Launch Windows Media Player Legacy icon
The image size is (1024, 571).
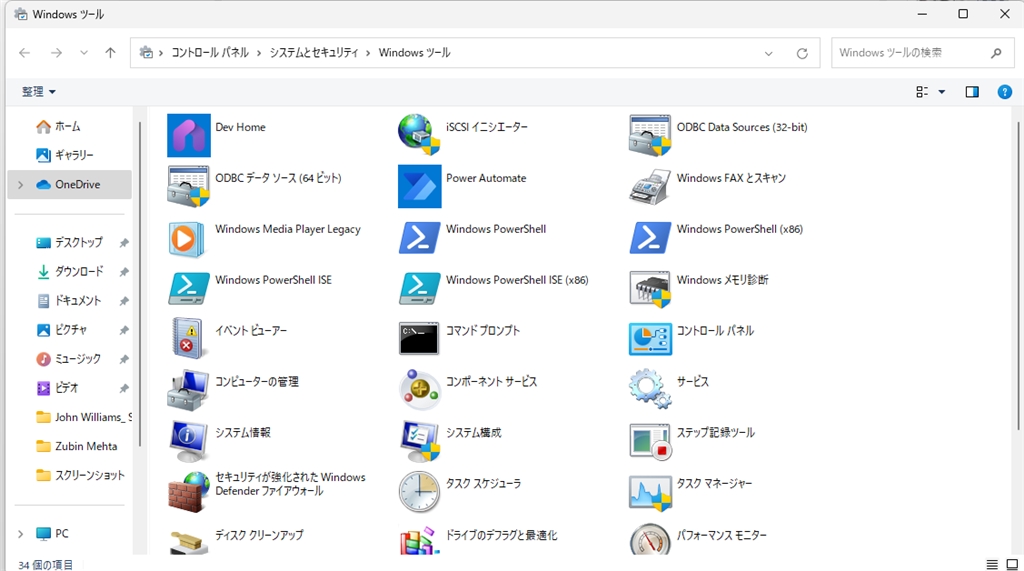pyautogui.click(x=187, y=238)
